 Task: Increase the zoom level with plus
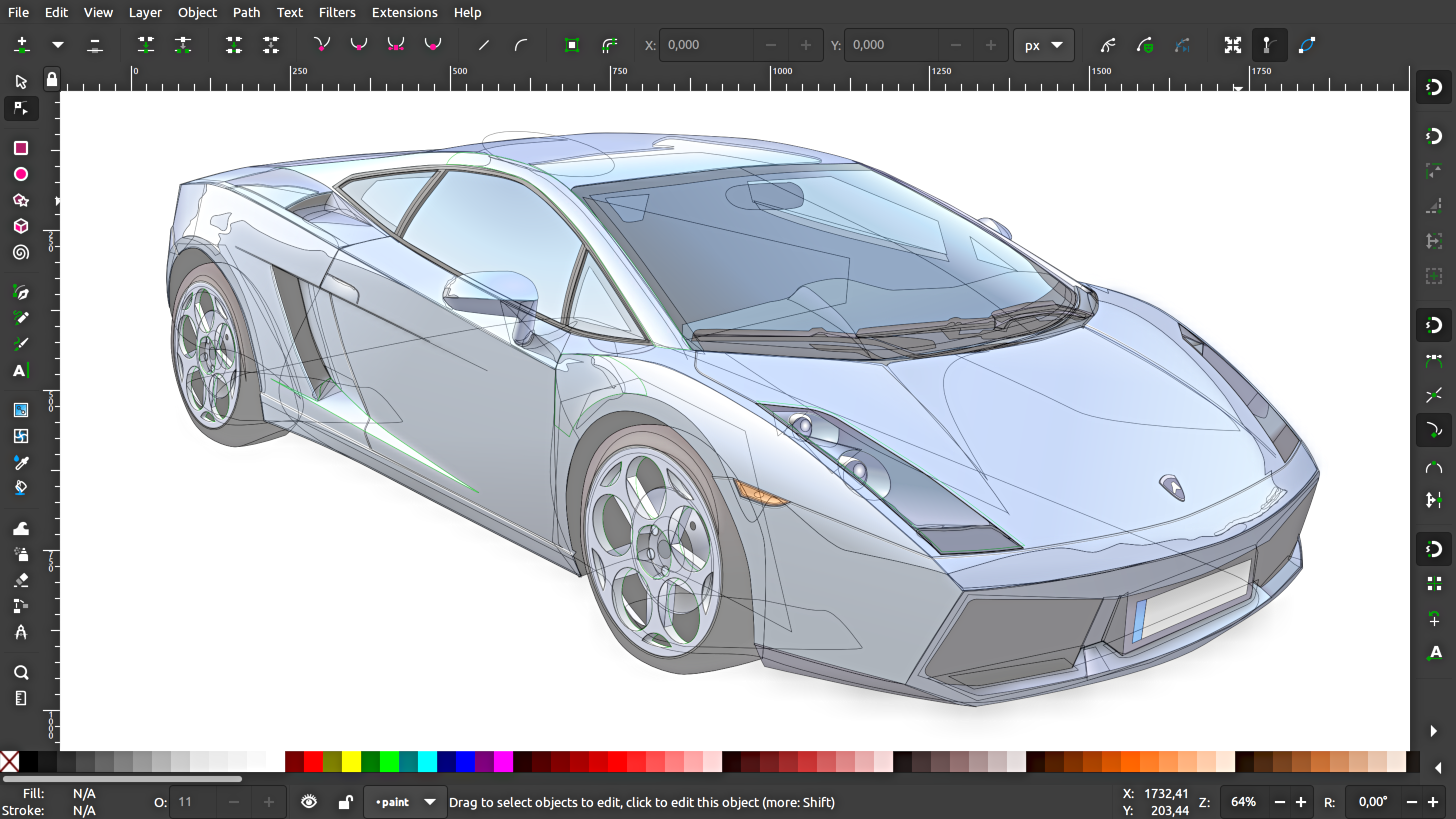click(1301, 802)
